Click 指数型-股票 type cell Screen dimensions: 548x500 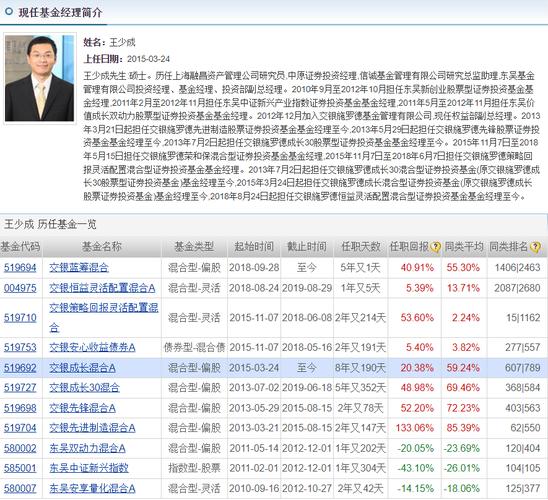click(x=194, y=468)
